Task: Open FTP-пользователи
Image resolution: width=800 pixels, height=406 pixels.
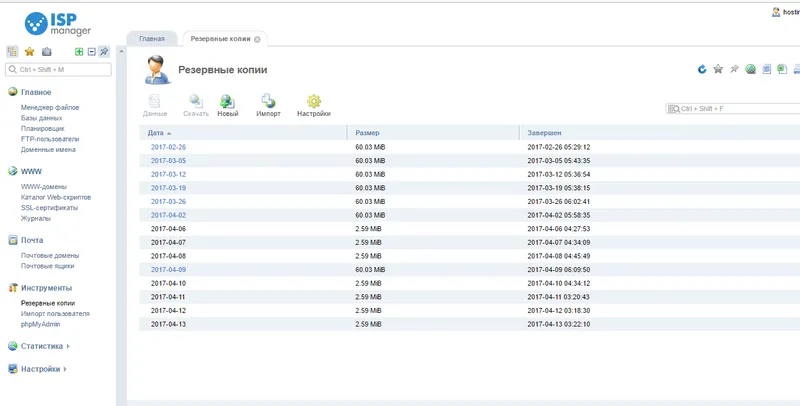Action: coord(50,139)
